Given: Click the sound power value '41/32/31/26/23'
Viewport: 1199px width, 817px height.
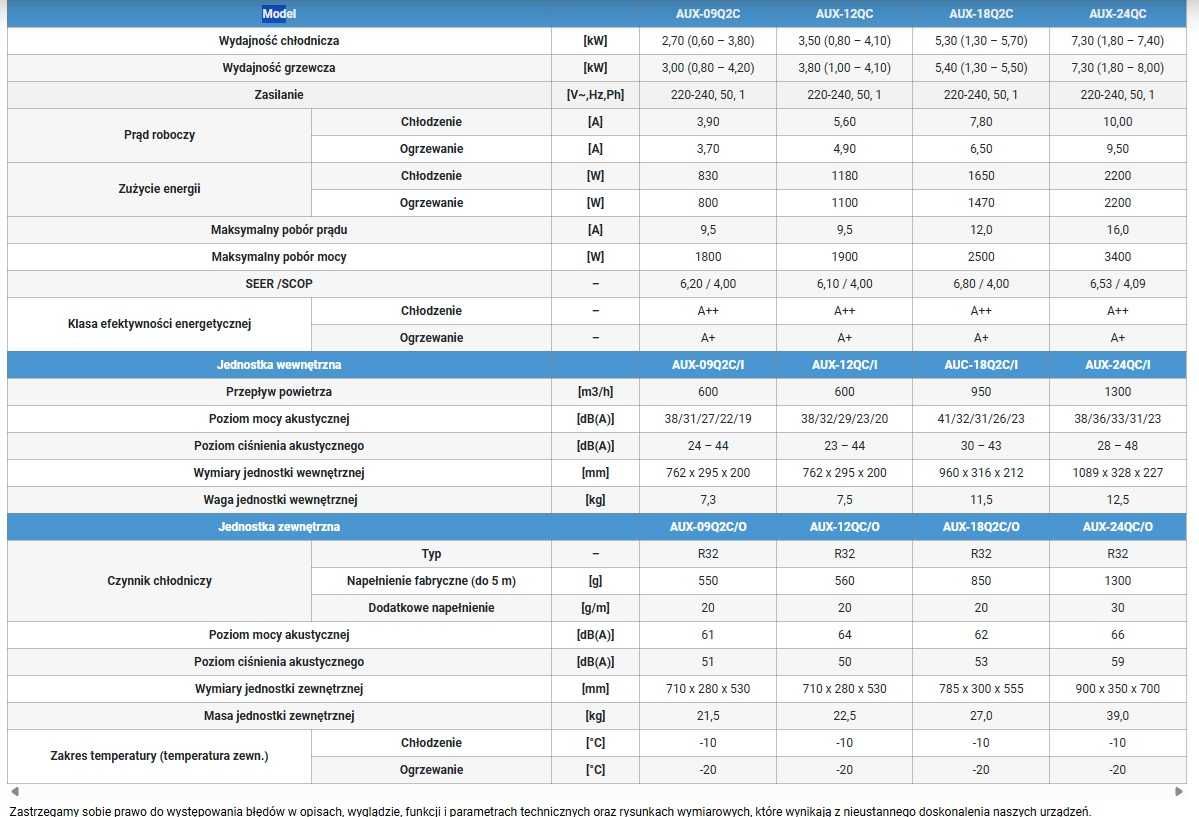Looking at the screenshot, I should pos(981,418).
